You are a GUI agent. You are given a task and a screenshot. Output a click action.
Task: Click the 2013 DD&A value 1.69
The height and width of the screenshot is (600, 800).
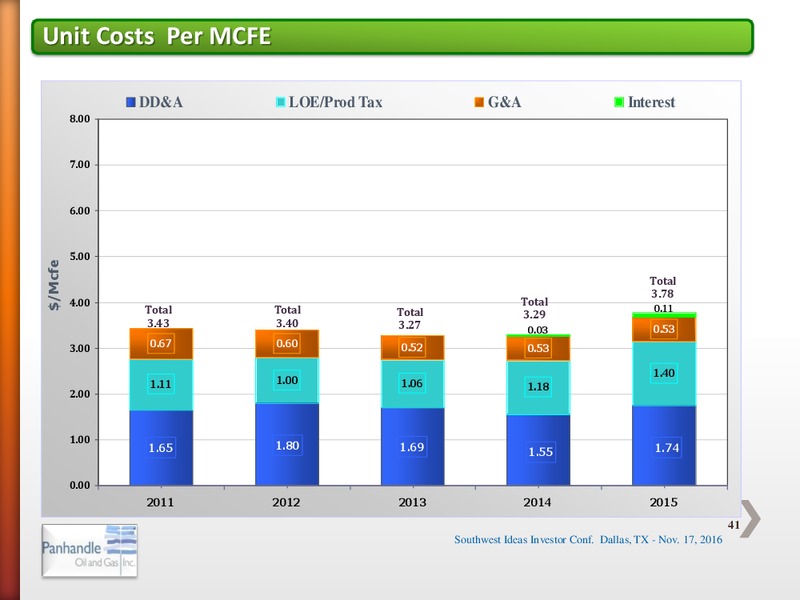(412, 447)
